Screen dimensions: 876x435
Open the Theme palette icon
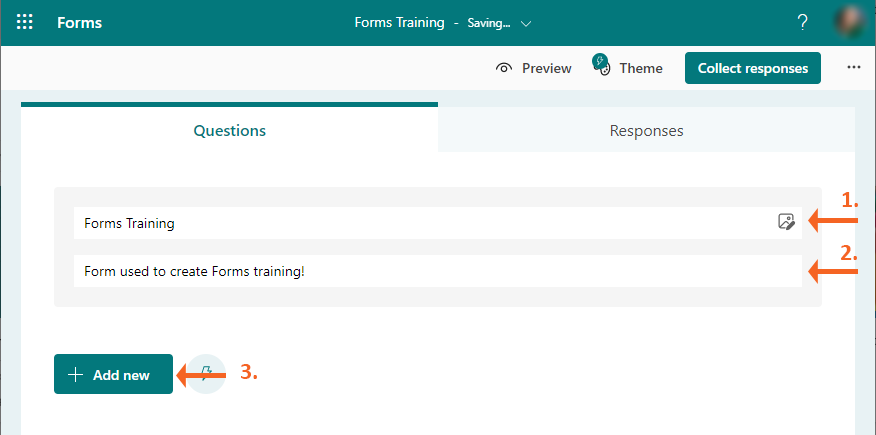pyautogui.click(x=603, y=71)
